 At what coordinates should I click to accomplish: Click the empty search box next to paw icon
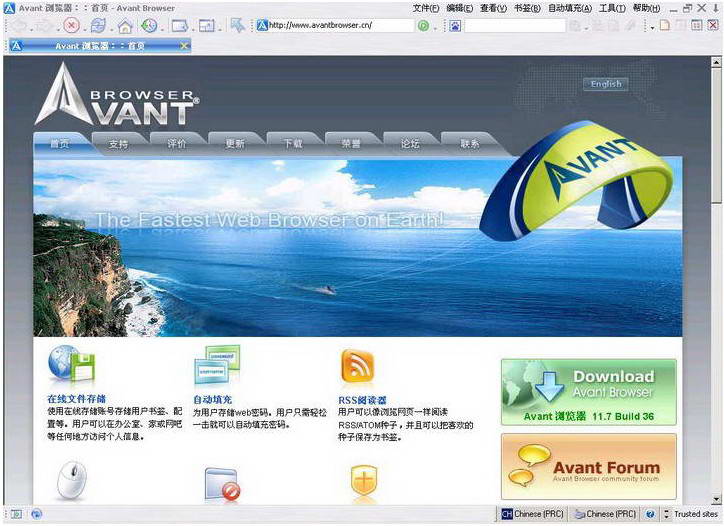(515, 26)
